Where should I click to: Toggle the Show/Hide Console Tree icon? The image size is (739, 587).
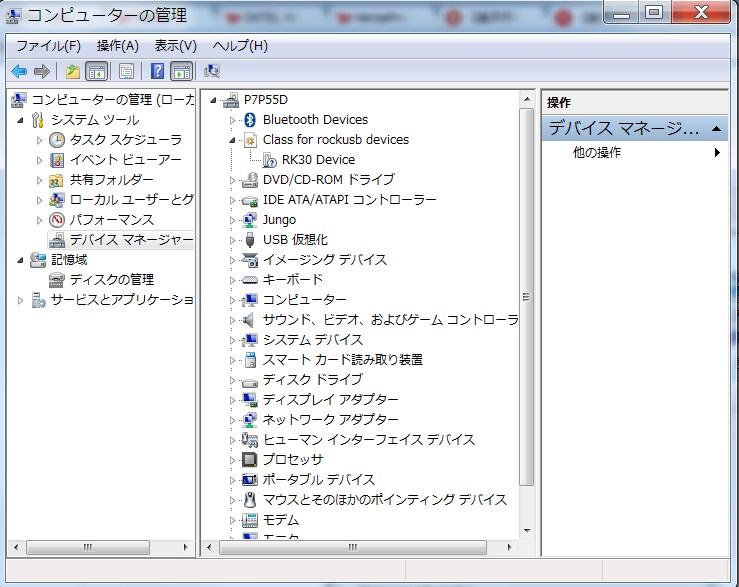point(97,72)
